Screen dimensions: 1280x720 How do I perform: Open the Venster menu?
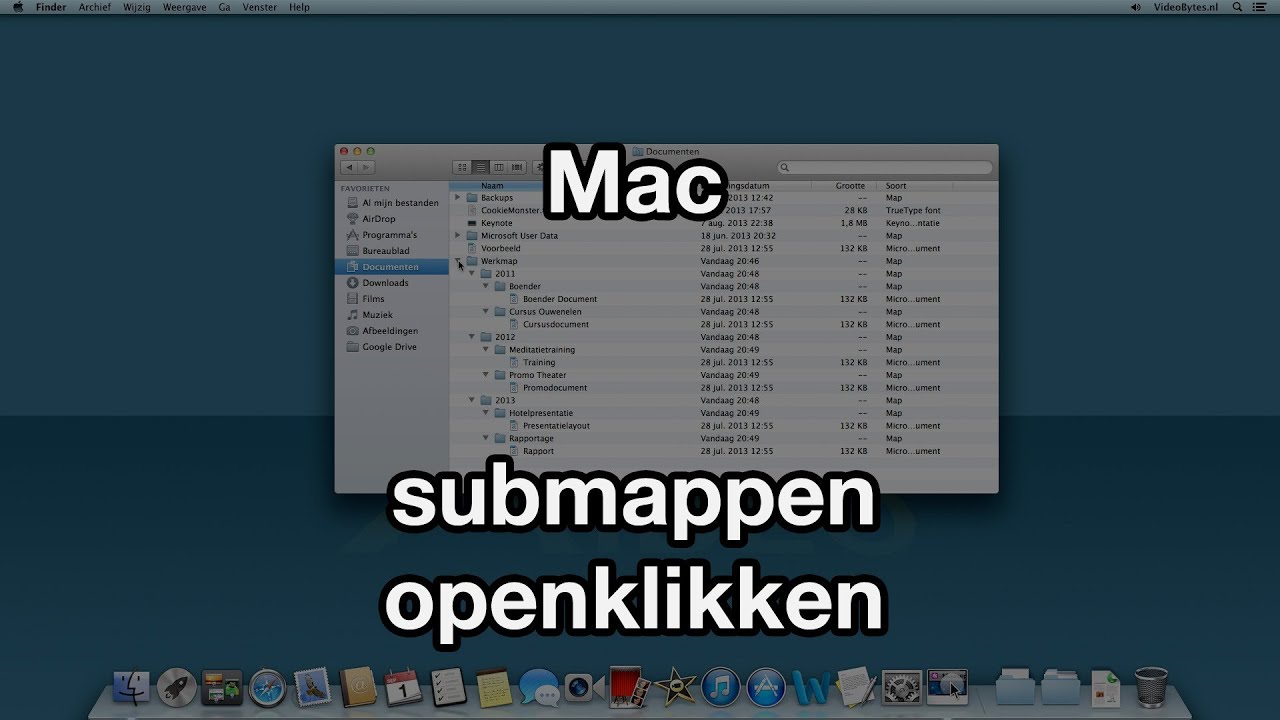(x=260, y=7)
